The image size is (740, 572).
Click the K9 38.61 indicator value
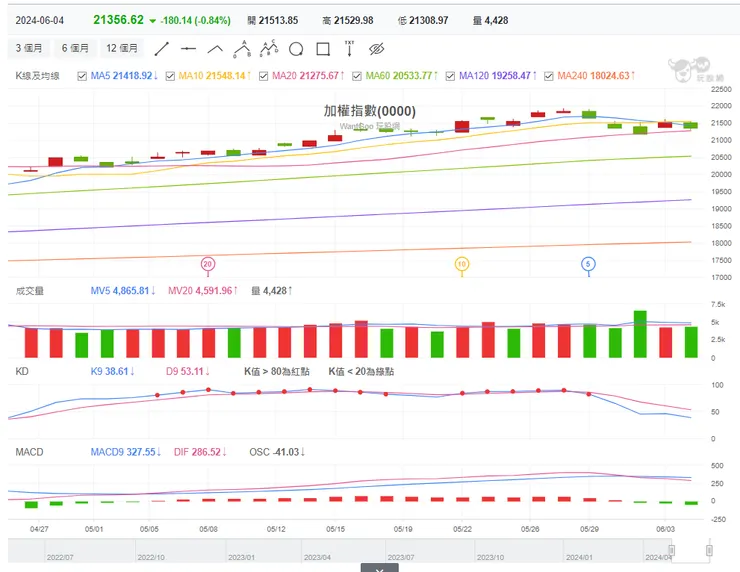pyautogui.click(x=113, y=371)
